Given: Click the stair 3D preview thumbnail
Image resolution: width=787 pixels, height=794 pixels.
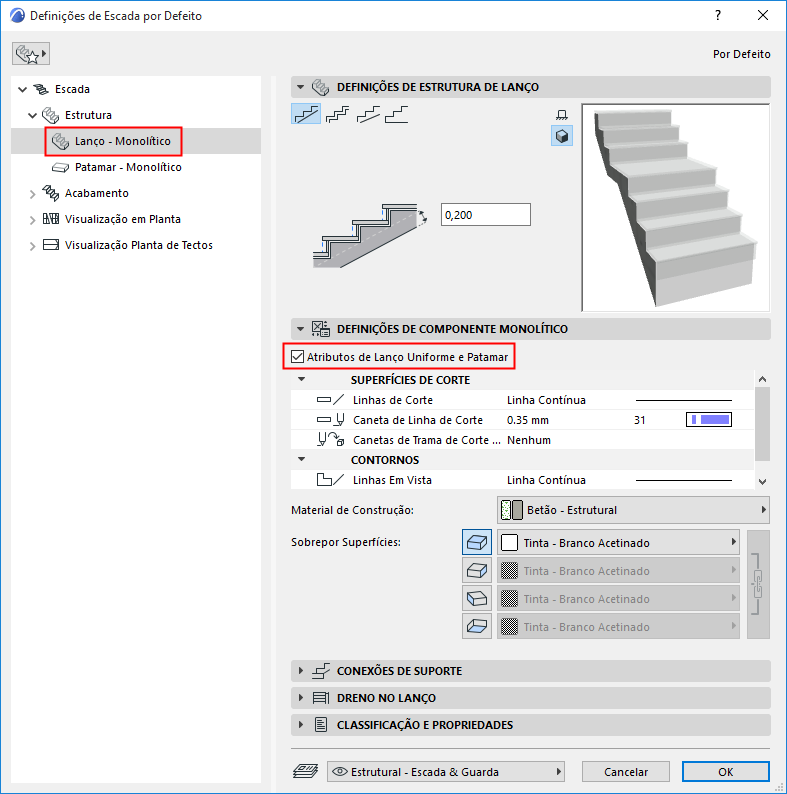Looking at the screenshot, I should point(676,208).
